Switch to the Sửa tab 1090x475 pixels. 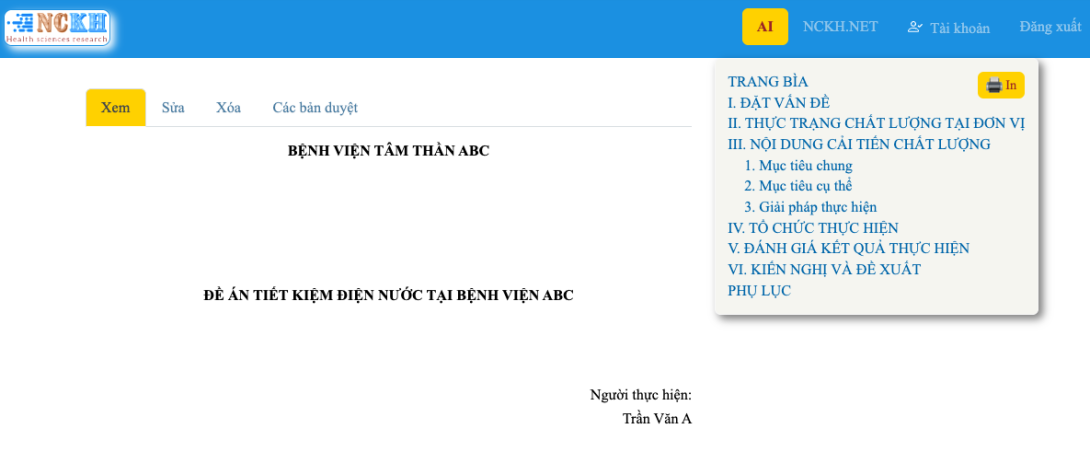(173, 108)
